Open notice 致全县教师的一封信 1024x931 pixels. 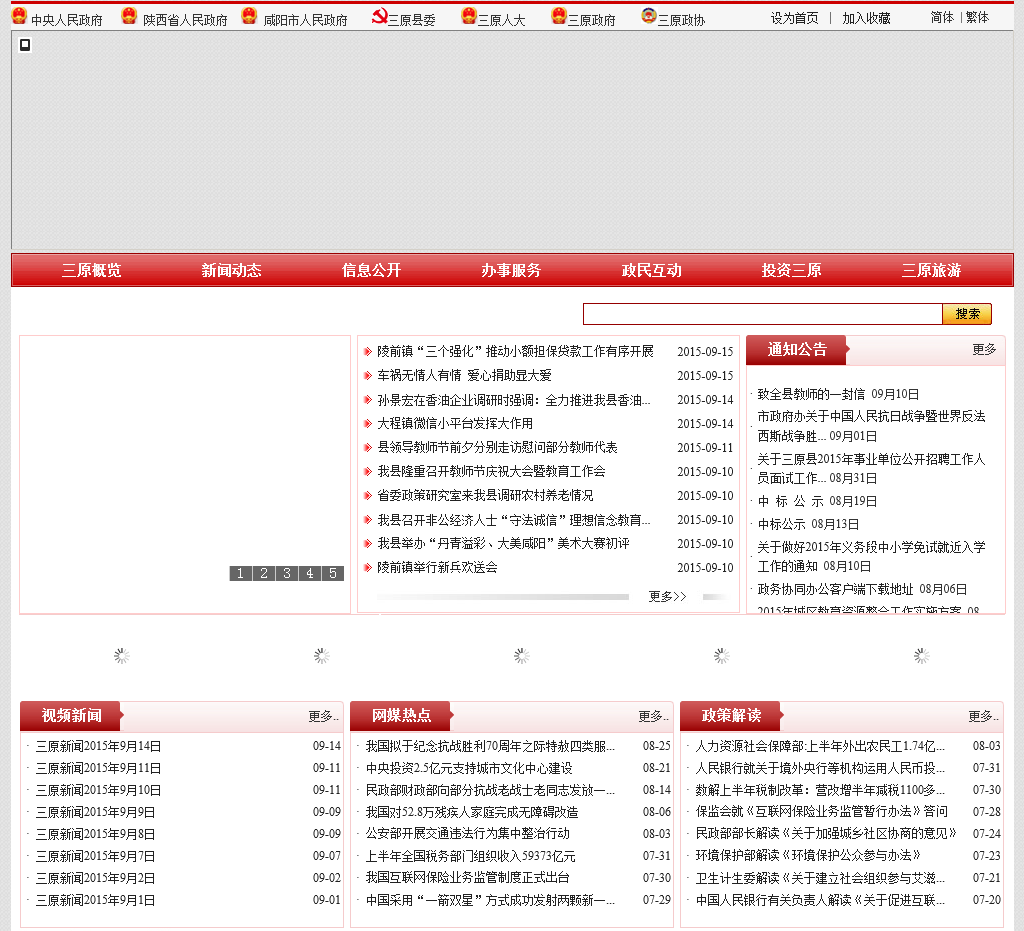click(x=810, y=394)
